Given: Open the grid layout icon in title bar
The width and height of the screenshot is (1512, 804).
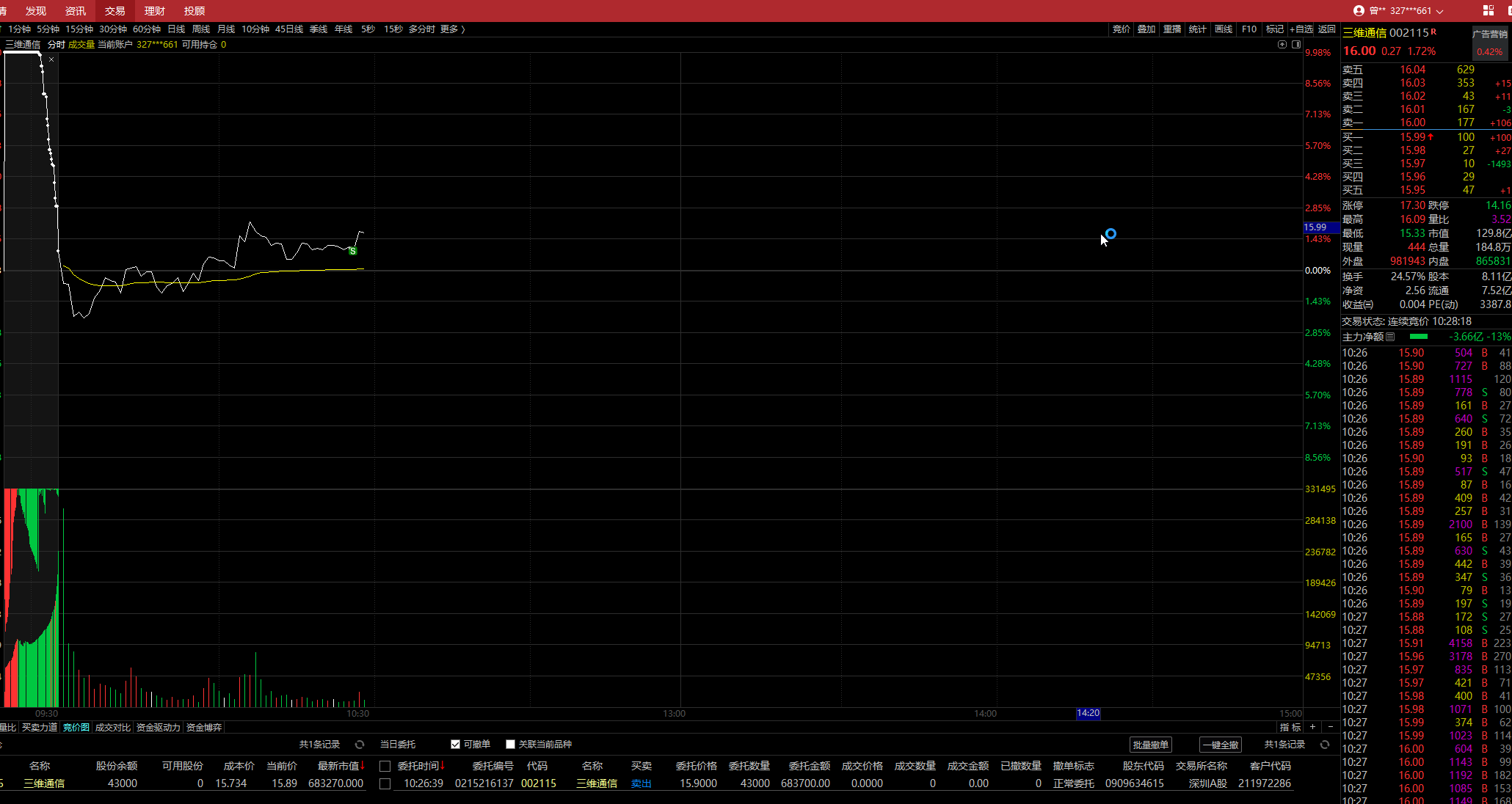Looking at the screenshot, I should (x=1489, y=11).
